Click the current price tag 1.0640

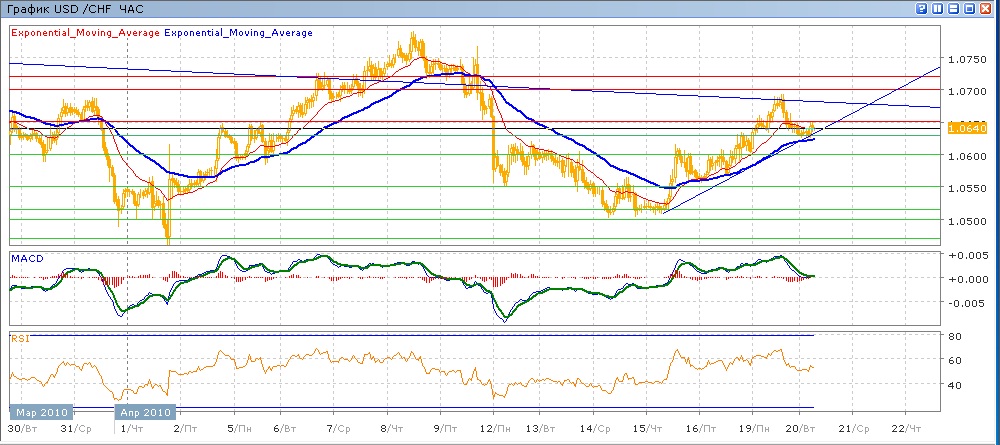pyautogui.click(x=969, y=128)
